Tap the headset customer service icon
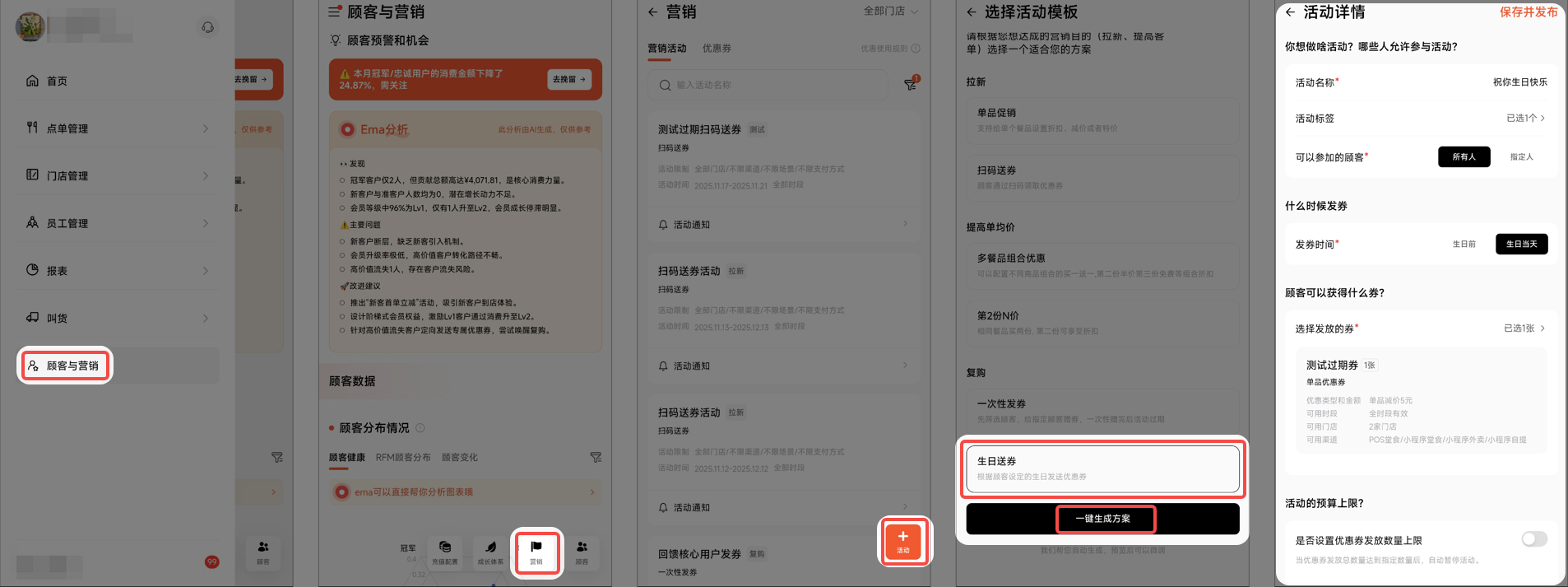 click(207, 27)
